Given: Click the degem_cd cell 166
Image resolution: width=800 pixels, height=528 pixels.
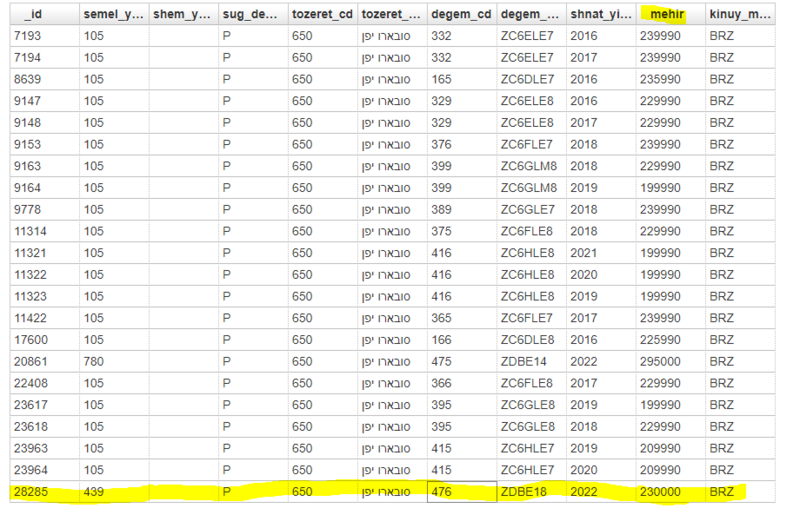Looking at the screenshot, I should tap(462, 340).
